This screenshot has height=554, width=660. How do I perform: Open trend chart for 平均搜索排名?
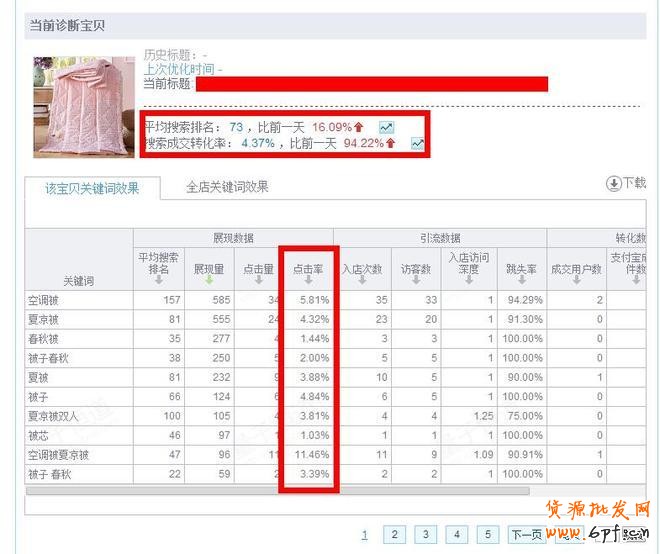(387, 128)
